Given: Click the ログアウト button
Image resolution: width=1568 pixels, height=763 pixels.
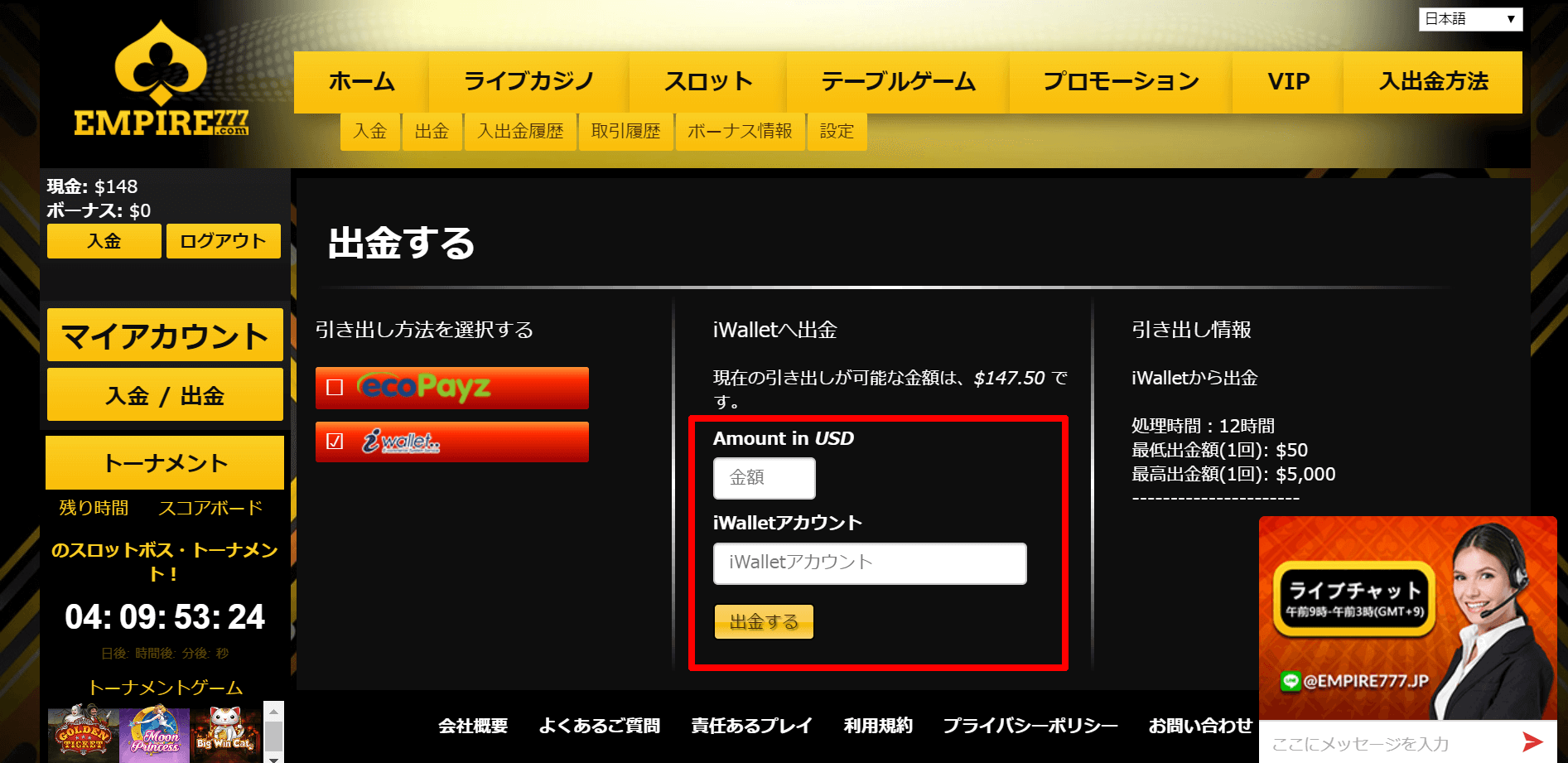Looking at the screenshot, I should coord(224,241).
